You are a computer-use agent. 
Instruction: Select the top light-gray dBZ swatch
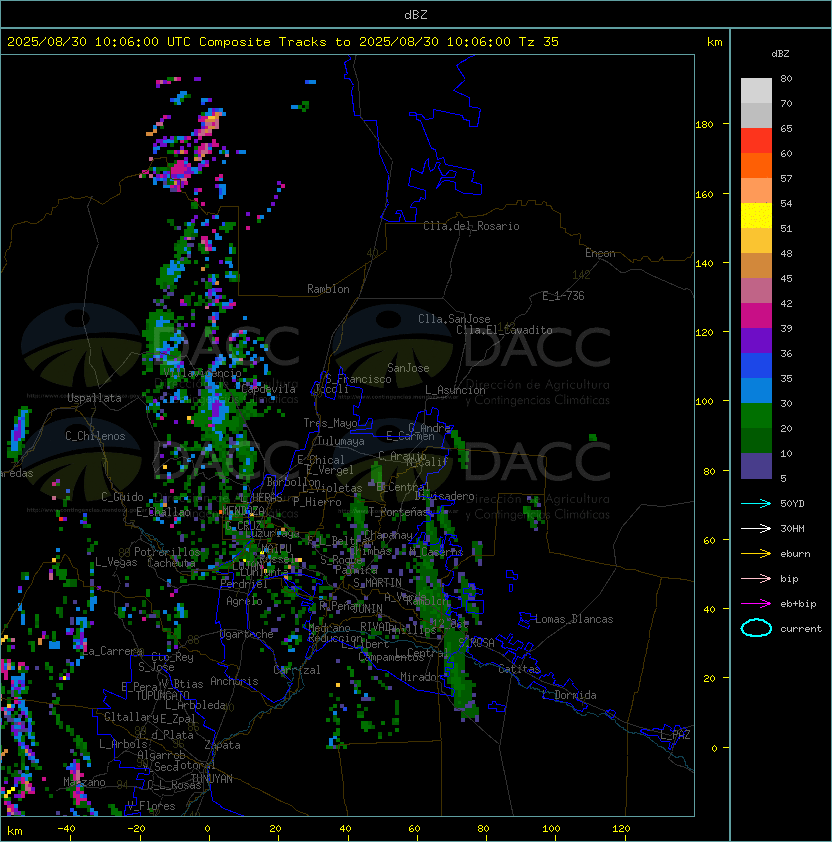(x=756, y=90)
